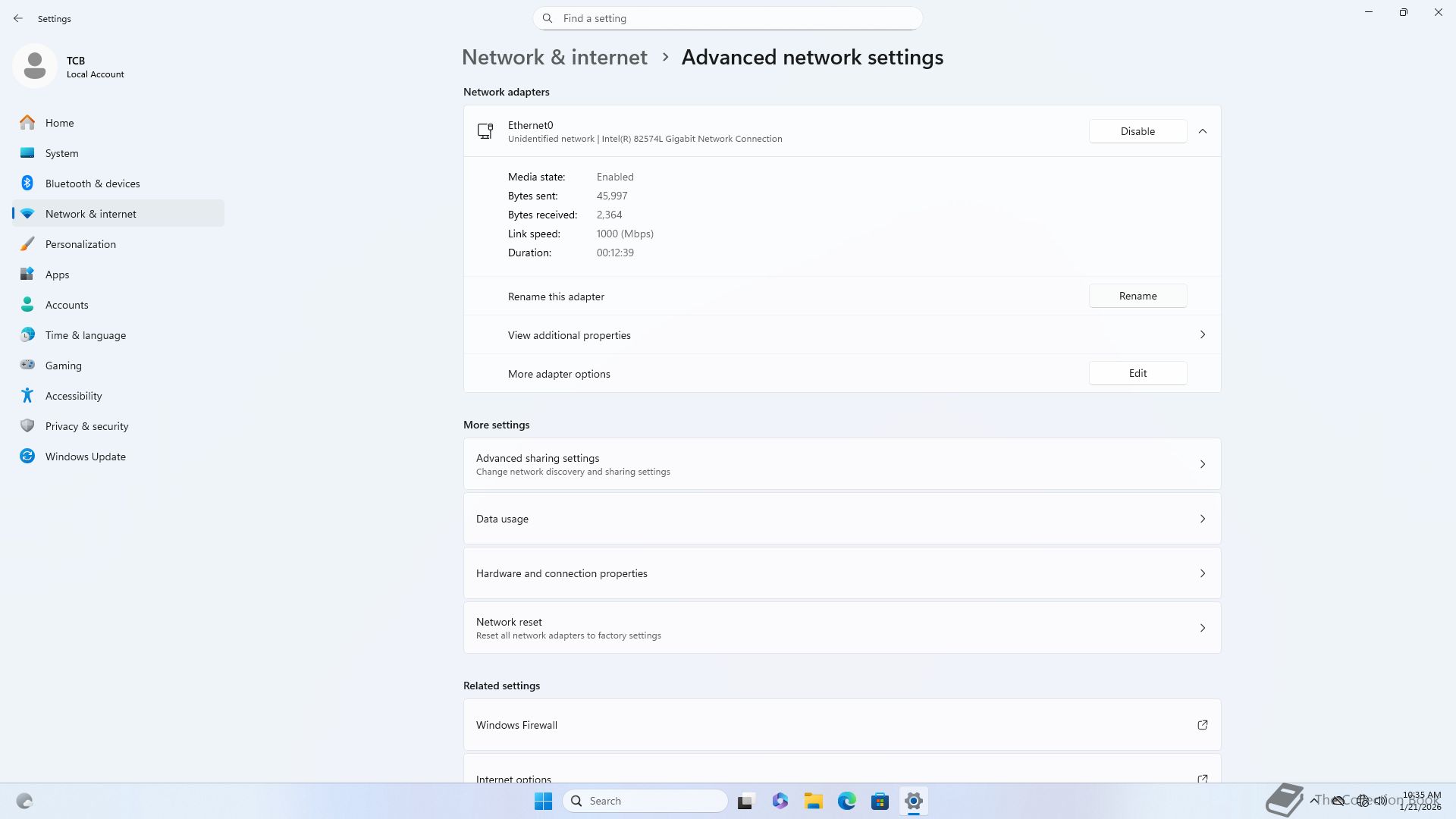Expand View additional properties

point(842,335)
